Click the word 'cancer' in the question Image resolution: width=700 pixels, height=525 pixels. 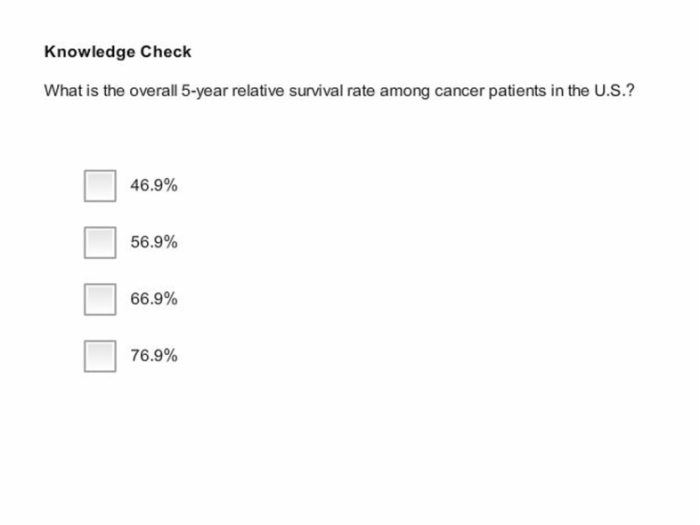[459, 91]
